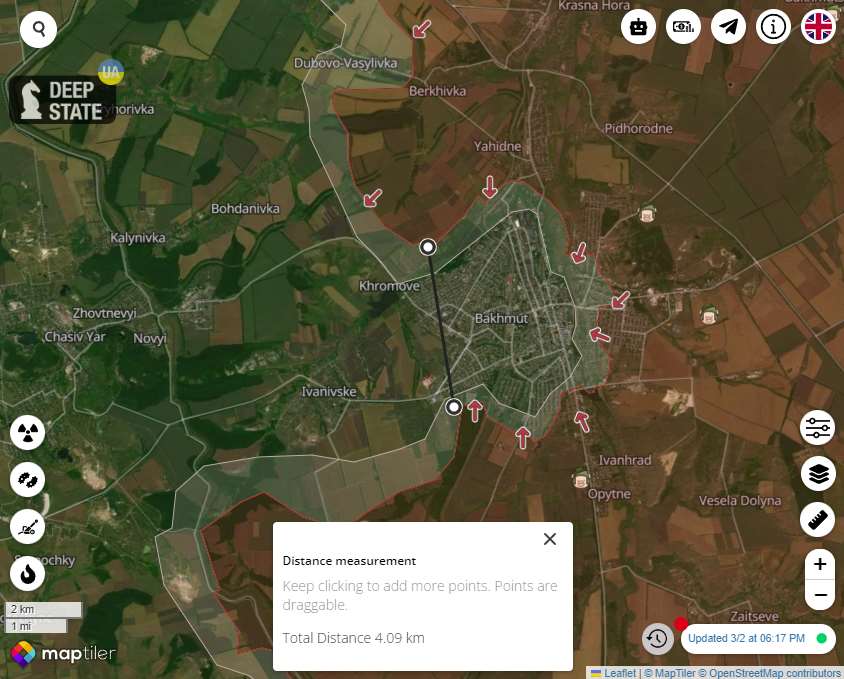Viewport: 844px width, 679px height.
Task: Open the Leaflet attribution link
Action: (x=619, y=673)
